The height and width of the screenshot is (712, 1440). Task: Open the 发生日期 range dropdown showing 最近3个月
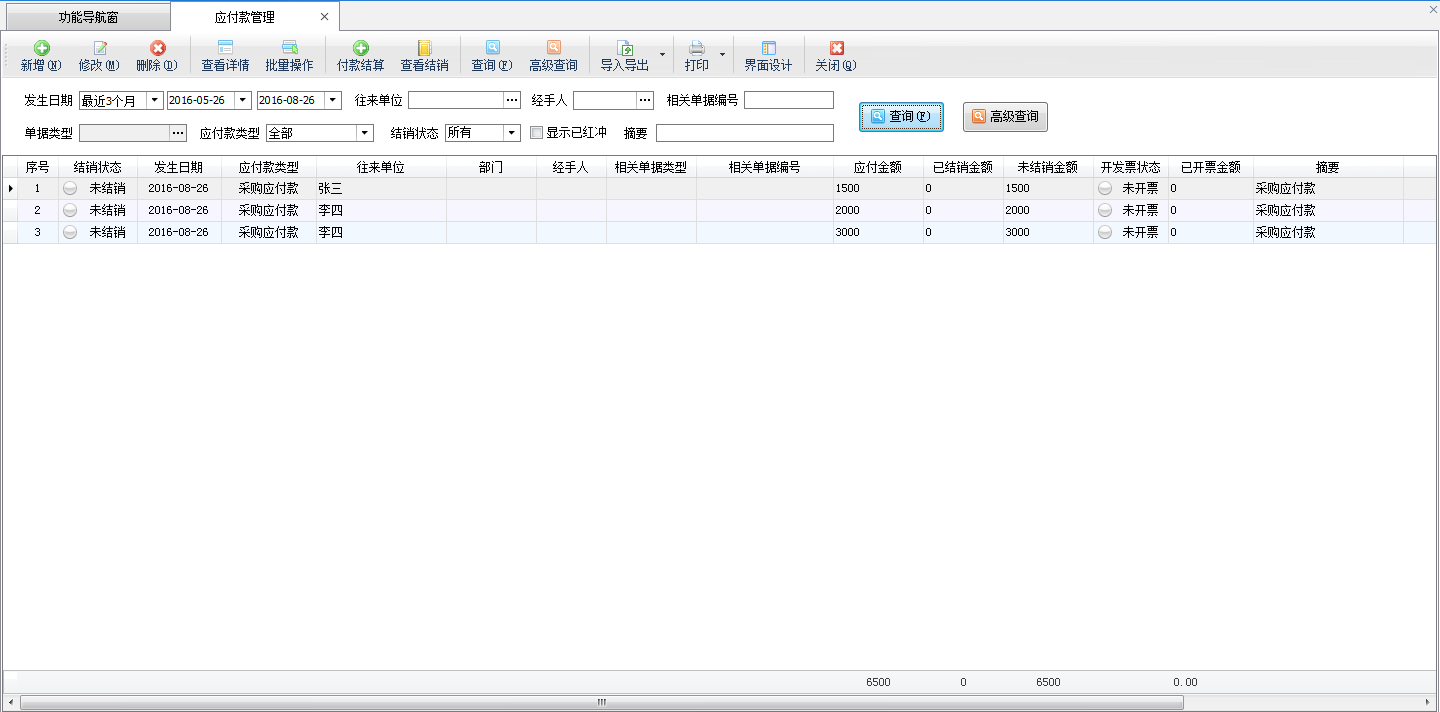(155, 99)
